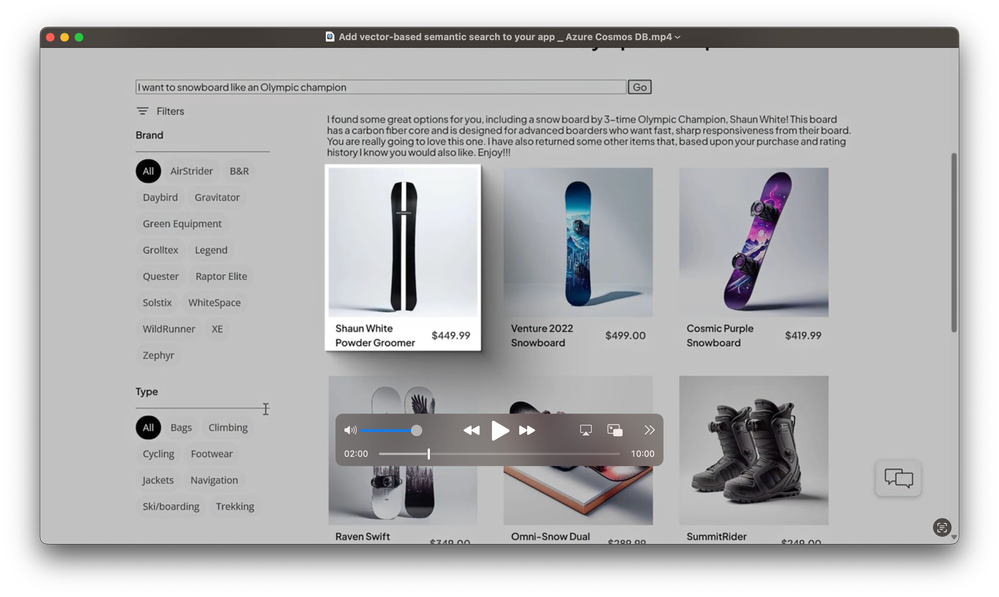Play the video
999x597 pixels.
point(500,431)
